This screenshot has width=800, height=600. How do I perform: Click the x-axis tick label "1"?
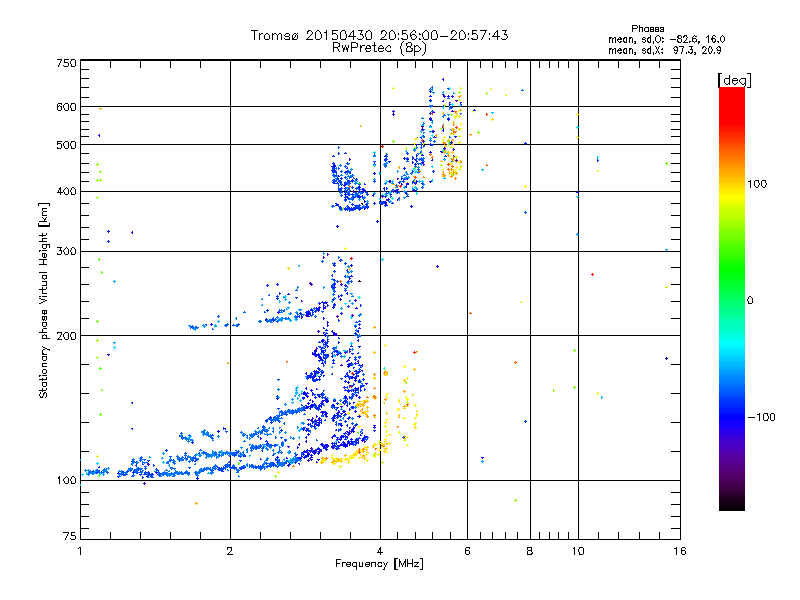(x=80, y=551)
